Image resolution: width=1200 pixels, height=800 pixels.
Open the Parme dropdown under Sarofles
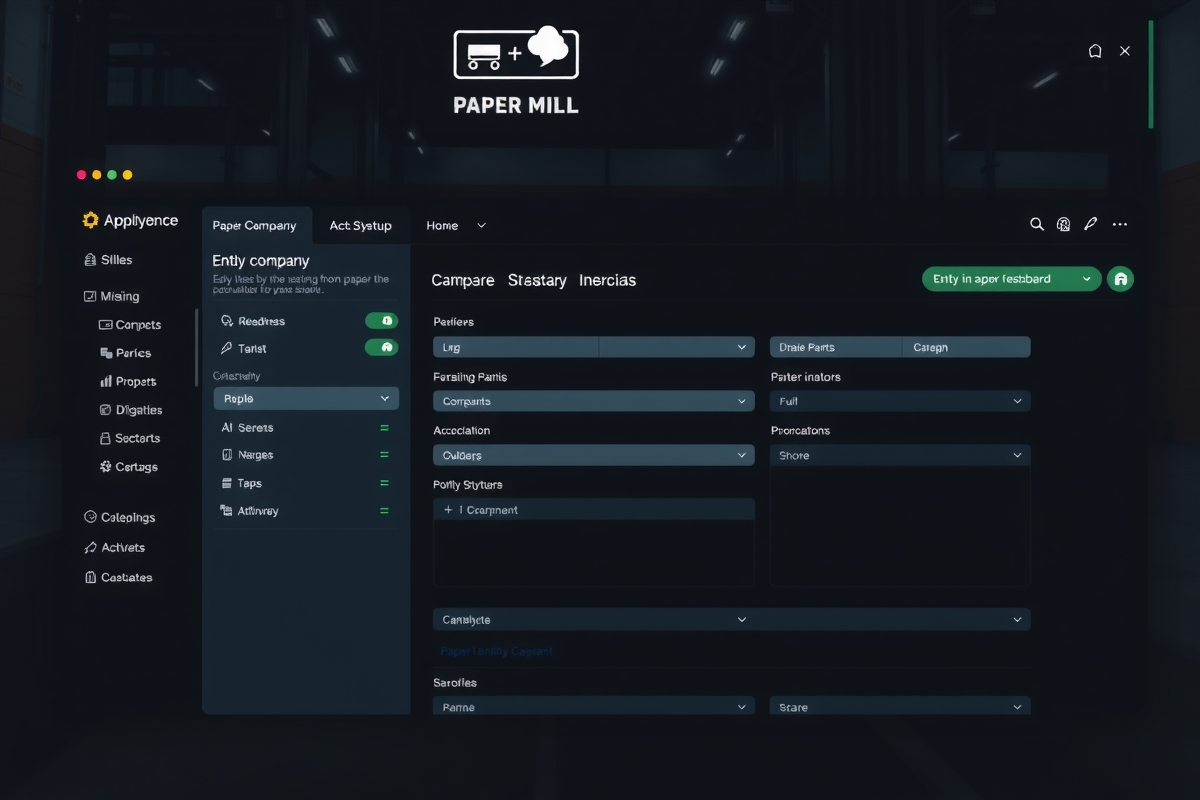(594, 707)
